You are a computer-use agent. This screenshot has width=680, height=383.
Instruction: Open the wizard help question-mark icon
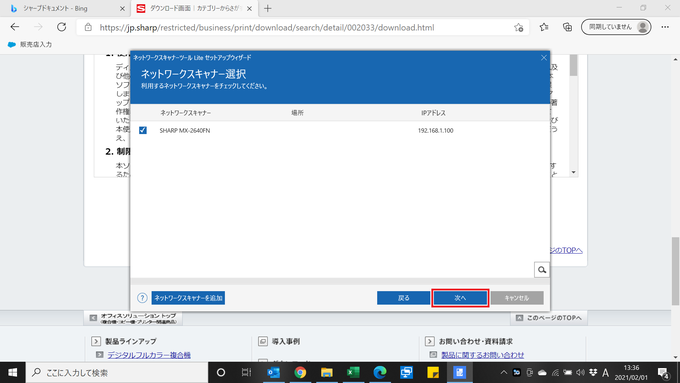click(142, 298)
